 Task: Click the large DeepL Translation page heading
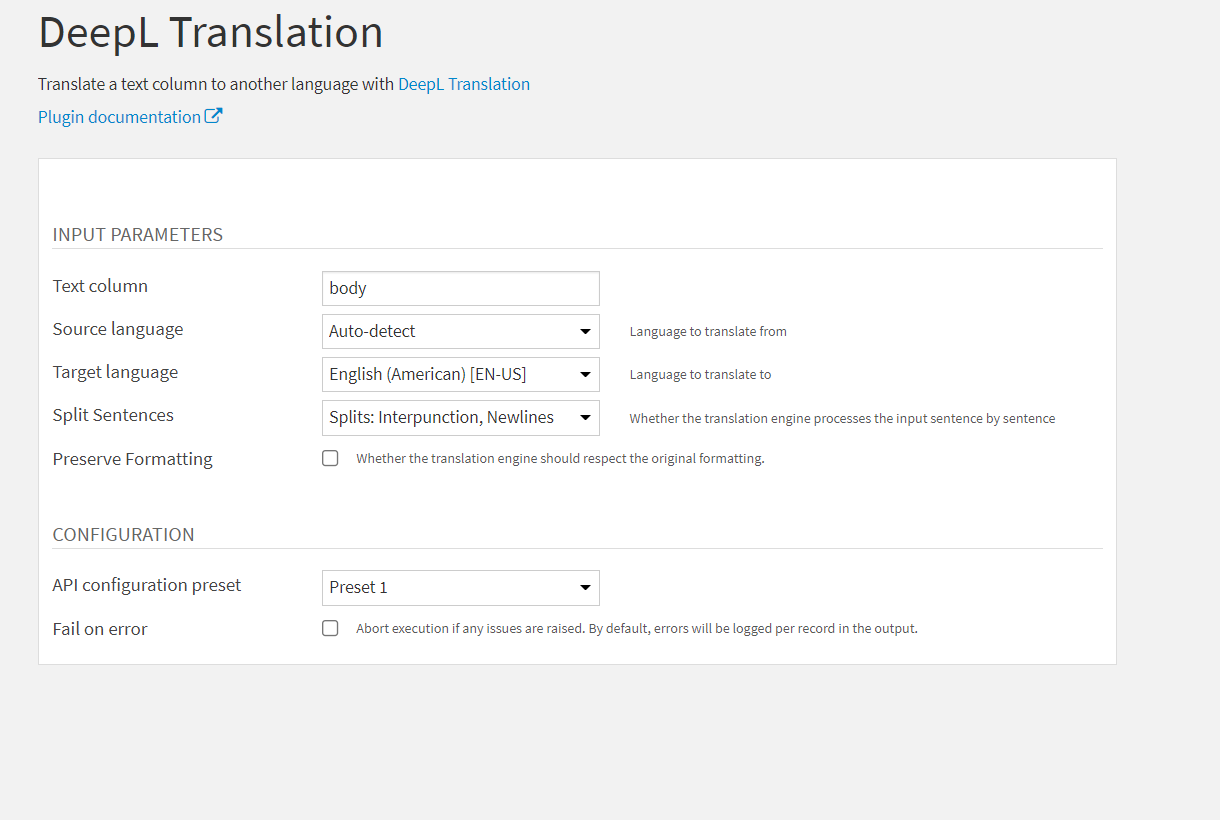[x=211, y=32]
